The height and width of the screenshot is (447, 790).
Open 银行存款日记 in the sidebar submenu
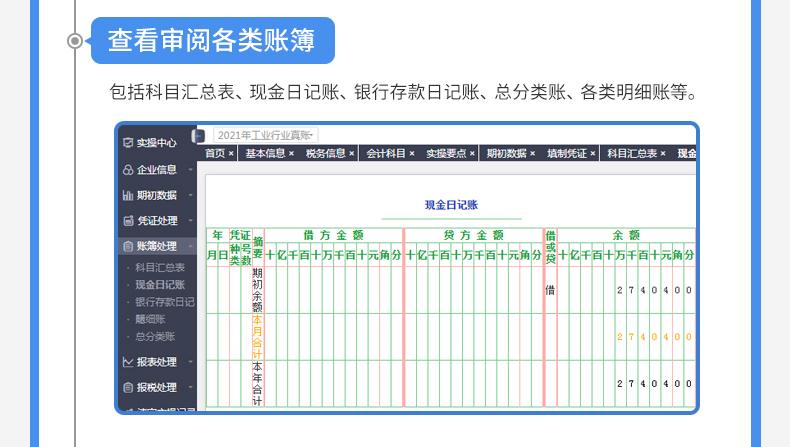(x=165, y=302)
